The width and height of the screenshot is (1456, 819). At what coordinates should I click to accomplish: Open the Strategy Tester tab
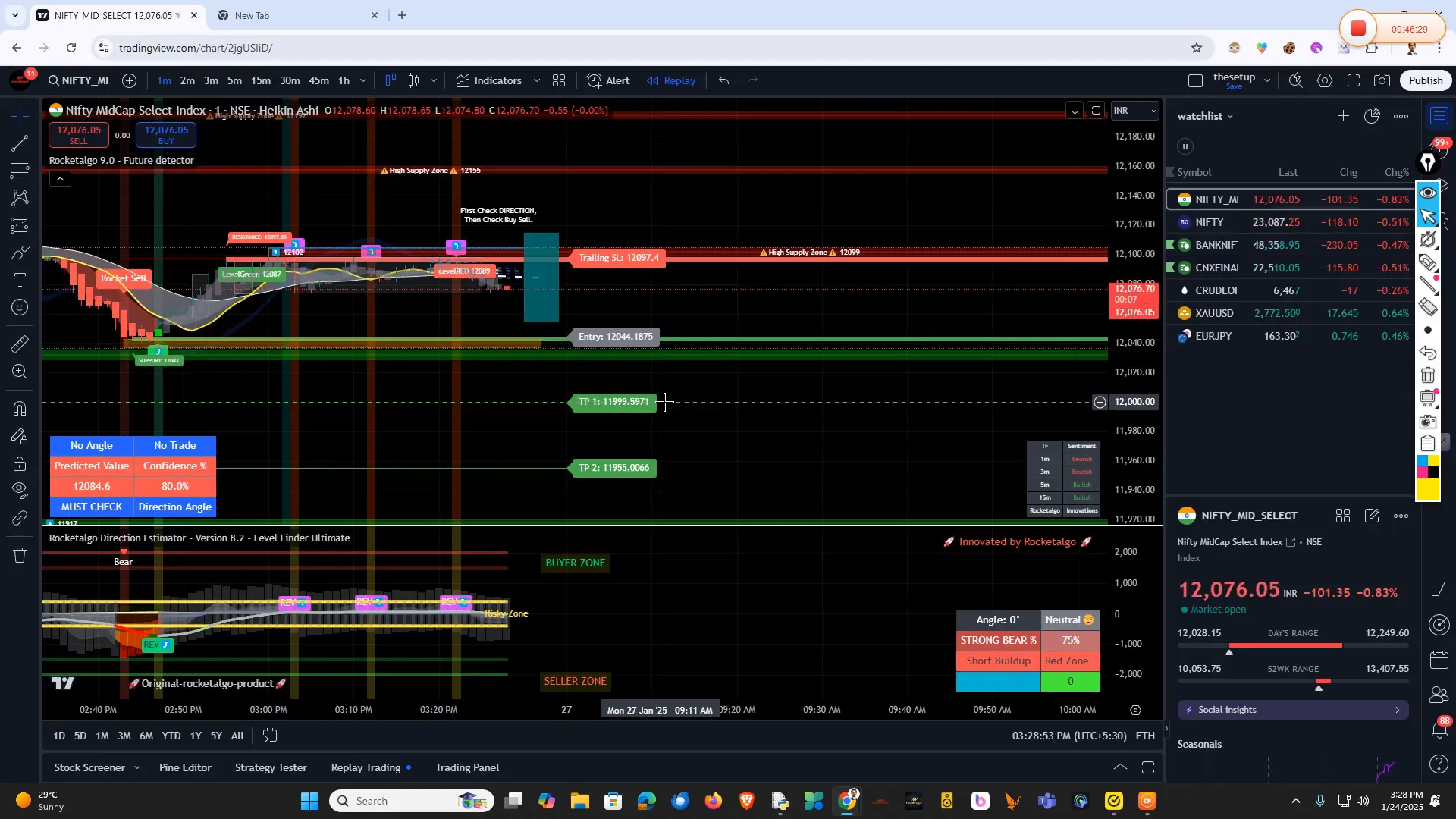(270, 767)
